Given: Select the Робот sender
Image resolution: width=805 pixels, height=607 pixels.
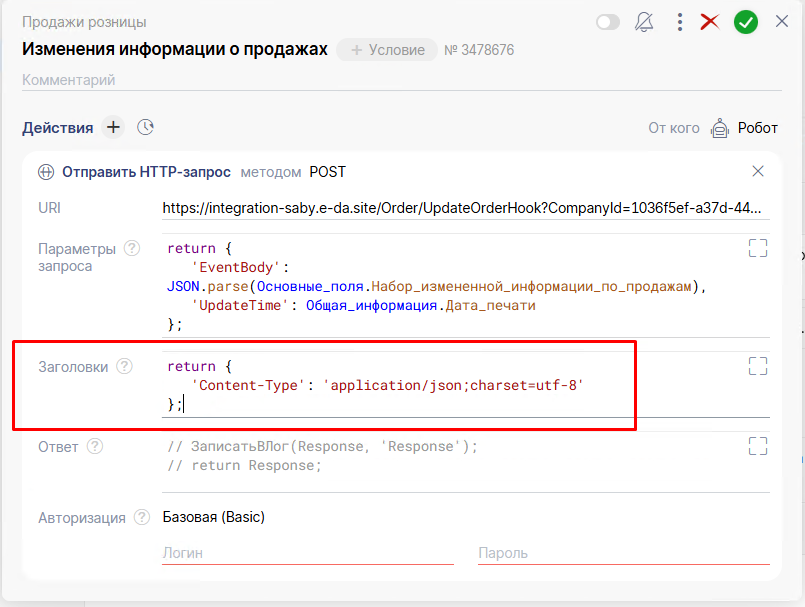Looking at the screenshot, I should [744, 128].
